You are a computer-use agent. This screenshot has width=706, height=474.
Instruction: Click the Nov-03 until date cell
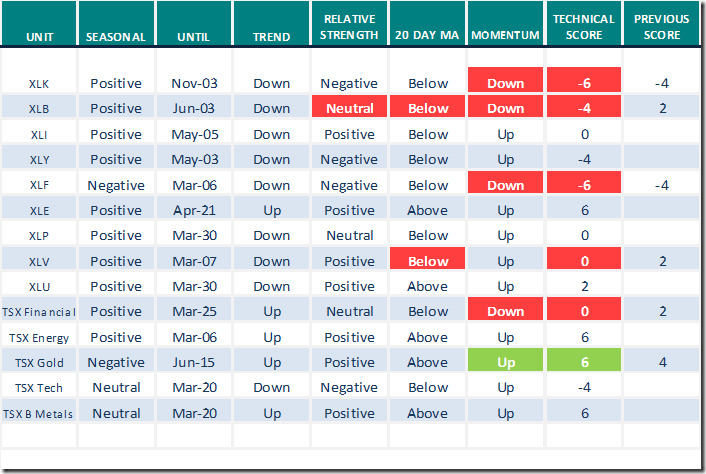194,84
